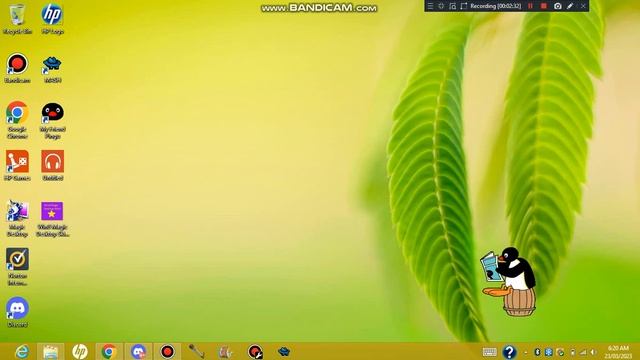
Task: Click the Pingu reading penguin on desktop
Action: (508, 282)
